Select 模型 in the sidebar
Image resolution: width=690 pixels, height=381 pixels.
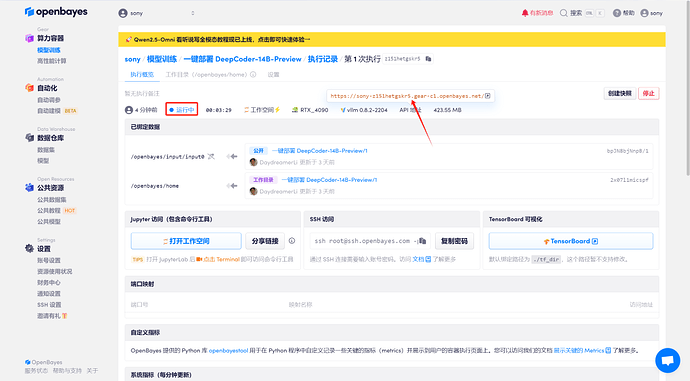tap(43, 161)
